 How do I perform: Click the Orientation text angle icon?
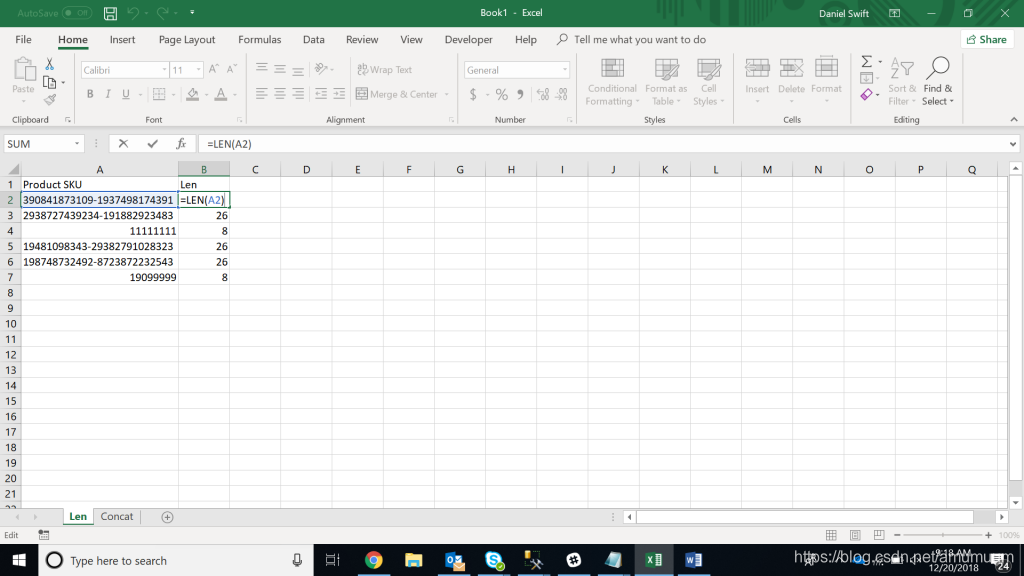coord(321,69)
